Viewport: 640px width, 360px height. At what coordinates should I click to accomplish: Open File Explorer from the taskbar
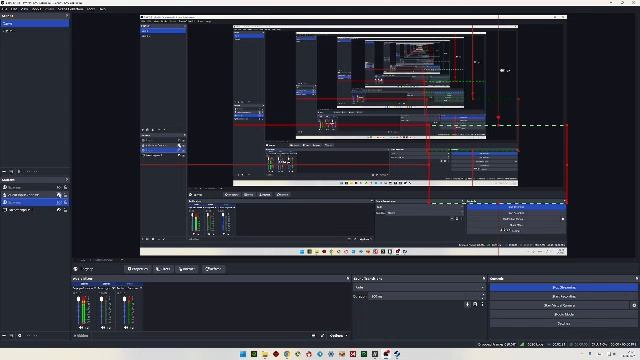pyautogui.click(x=265, y=354)
